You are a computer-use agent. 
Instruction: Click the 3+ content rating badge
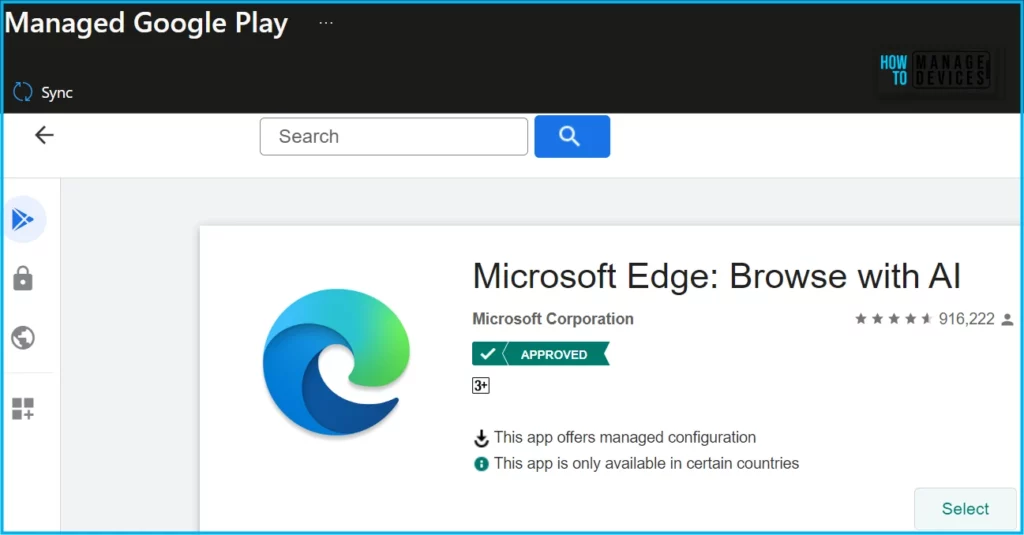click(481, 385)
